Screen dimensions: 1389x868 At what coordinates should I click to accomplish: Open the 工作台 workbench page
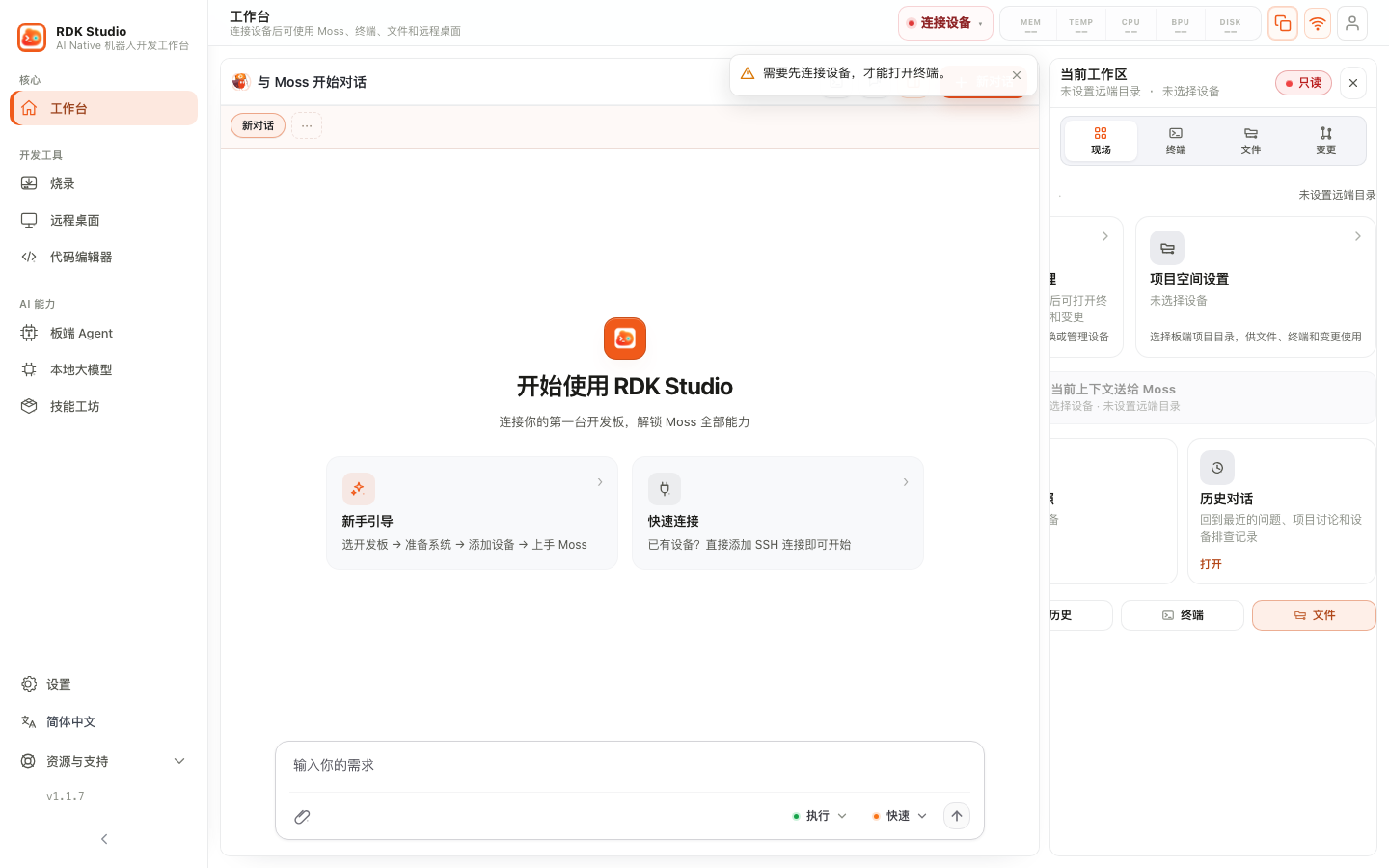pos(104,108)
